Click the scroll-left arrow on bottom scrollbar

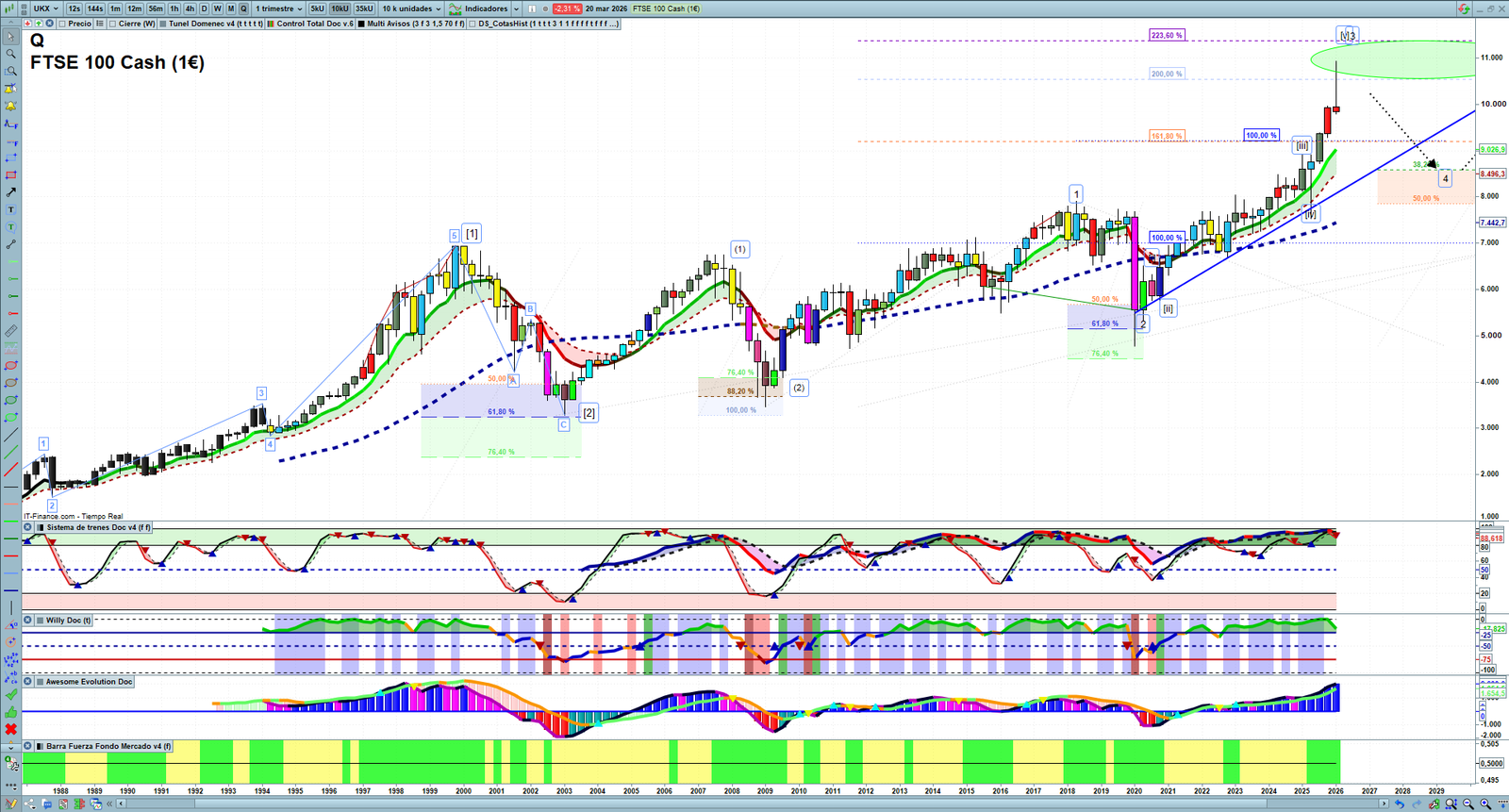tap(121, 804)
